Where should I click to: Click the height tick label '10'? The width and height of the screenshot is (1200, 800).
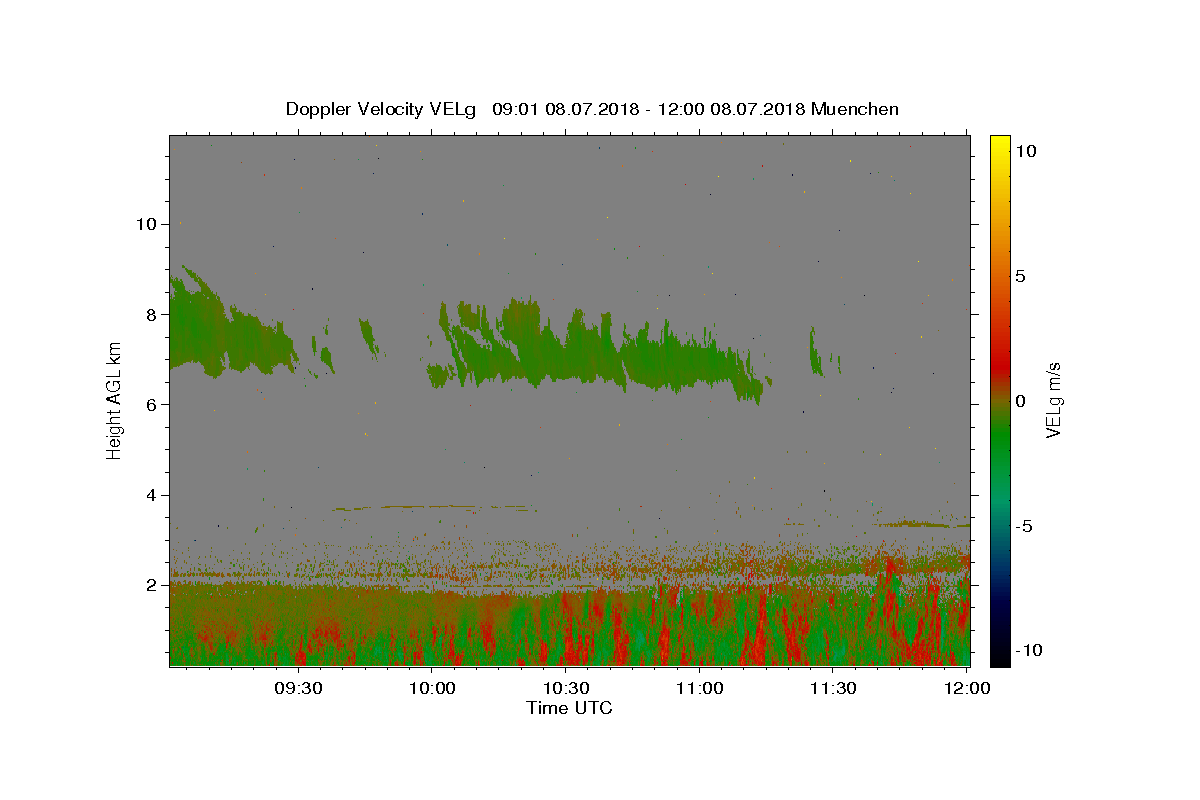[146, 224]
